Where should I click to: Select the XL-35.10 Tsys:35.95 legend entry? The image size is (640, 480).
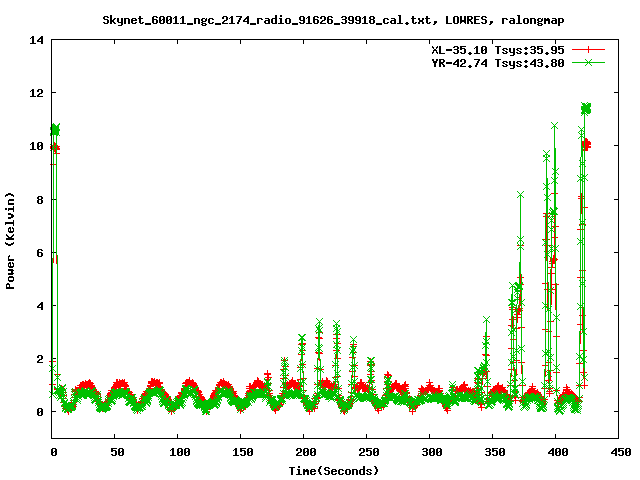coord(498,50)
